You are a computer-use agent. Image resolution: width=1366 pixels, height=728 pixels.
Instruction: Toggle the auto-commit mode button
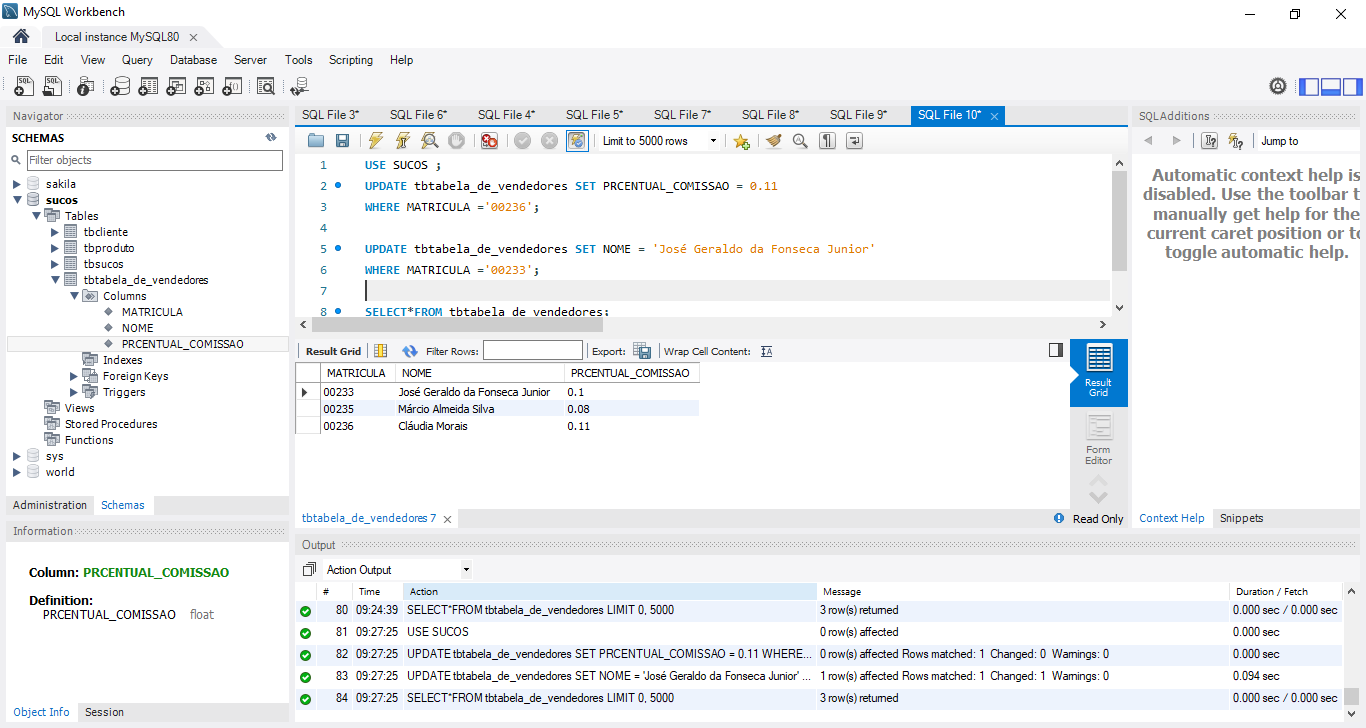coord(577,141)
